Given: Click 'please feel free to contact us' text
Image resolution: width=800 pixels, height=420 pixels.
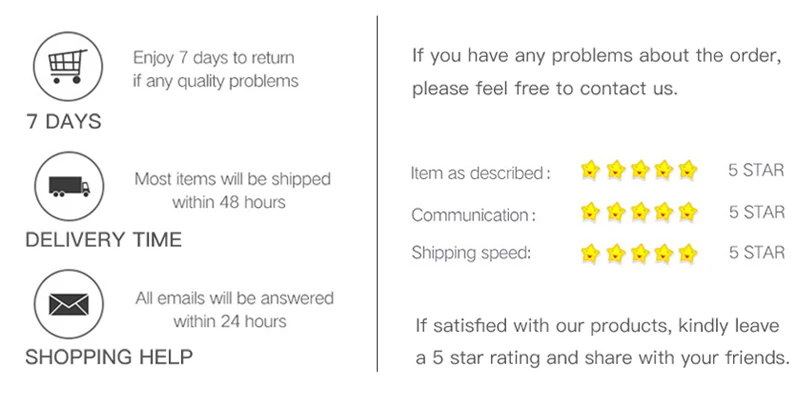Looking at the screenshot, I should point(545,89).
